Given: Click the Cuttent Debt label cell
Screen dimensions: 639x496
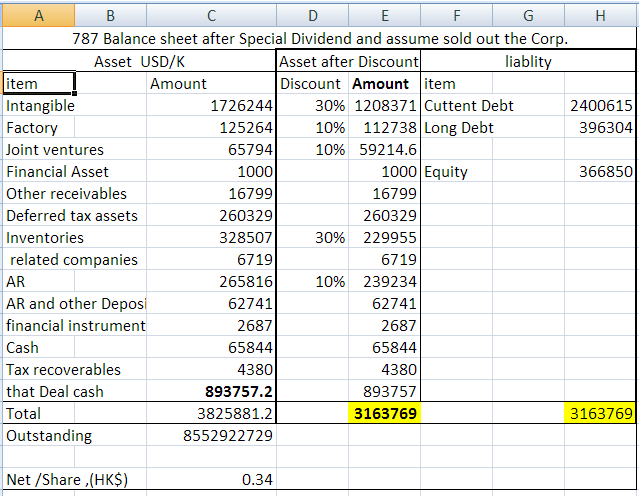Looking at the screenshot, I should coord(456,106).
